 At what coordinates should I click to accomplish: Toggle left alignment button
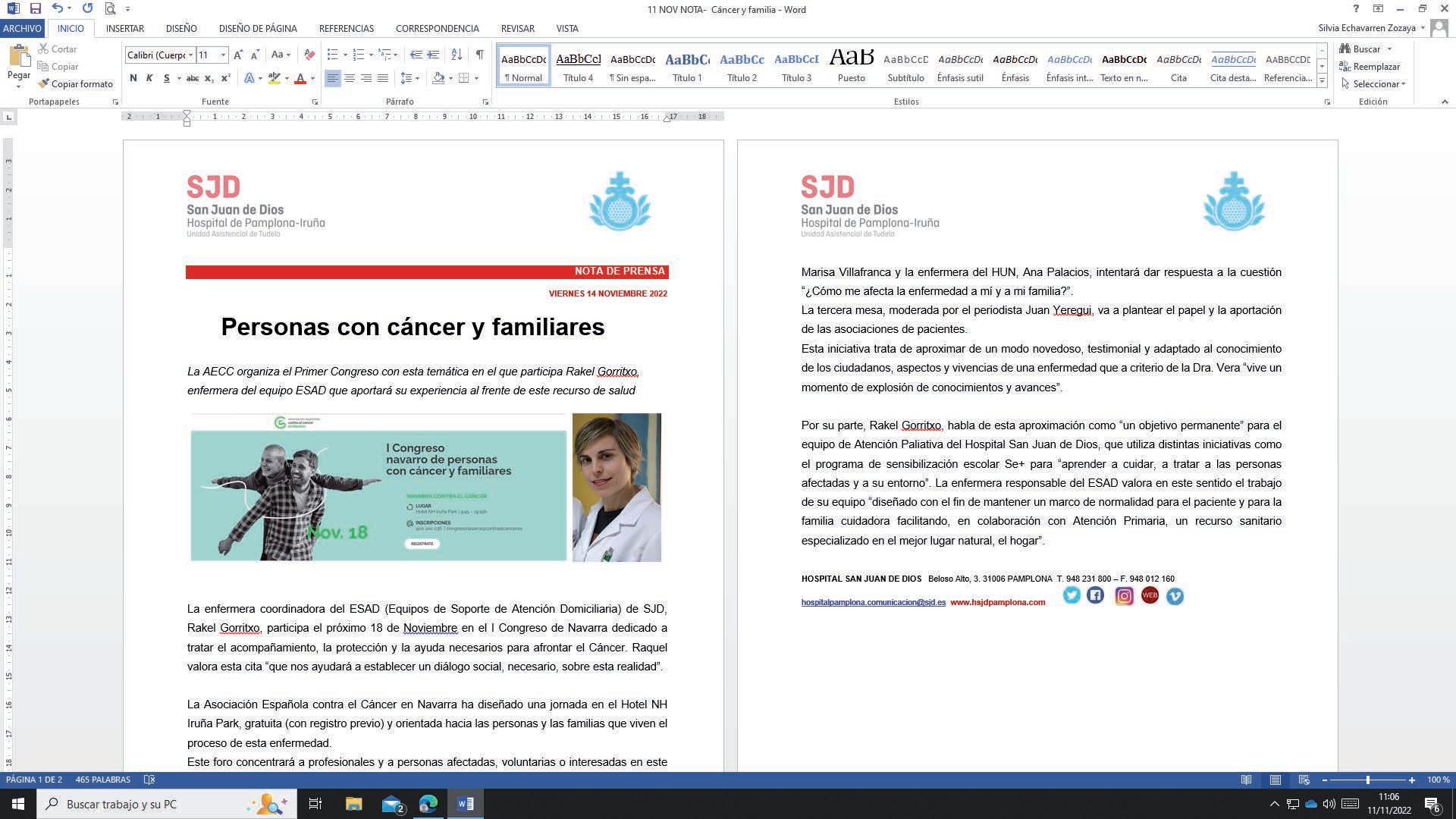click(x=333, y=78)
